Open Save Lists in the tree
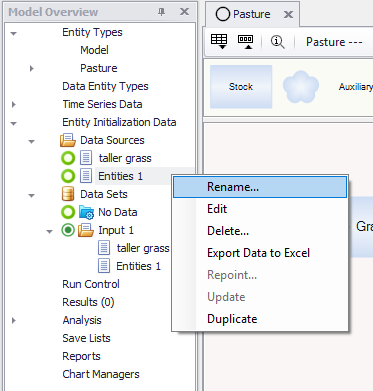 (86, 338)
